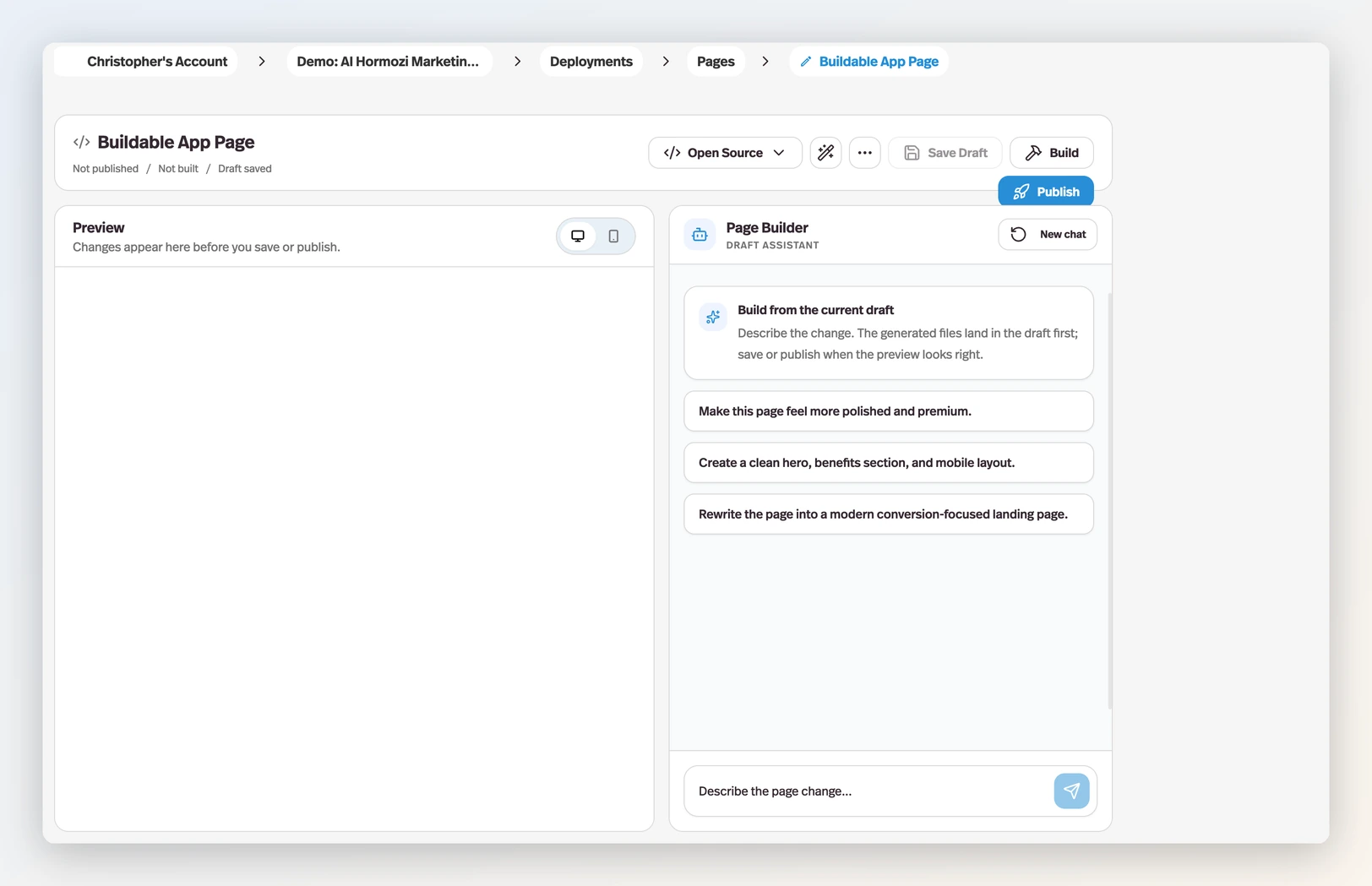Screen dimensions: 1372x886
Task: Open the three-dots more options menu
Action: (864, 153)
